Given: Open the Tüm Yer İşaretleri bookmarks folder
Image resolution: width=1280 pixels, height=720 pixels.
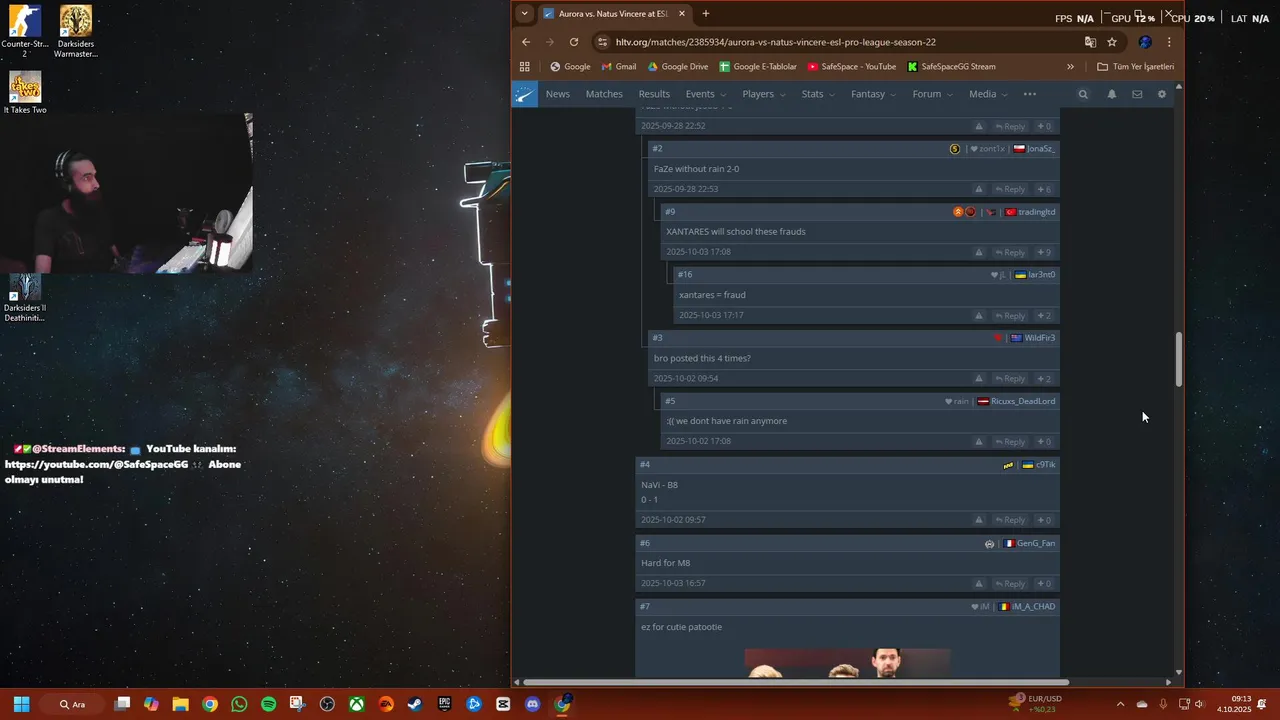Looking at the screenshot, I should pos(1135,67).
